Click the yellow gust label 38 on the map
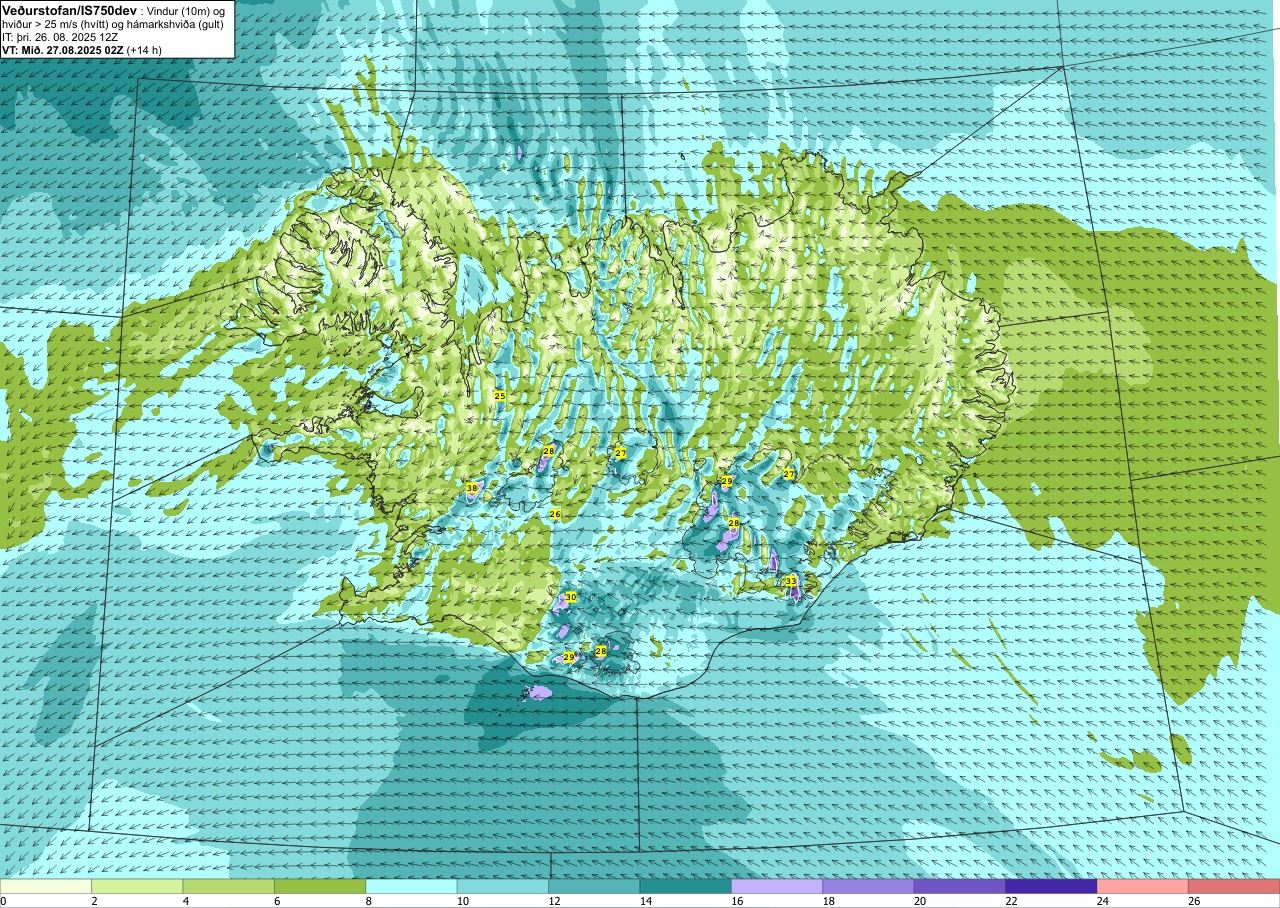 coord(472,488)
